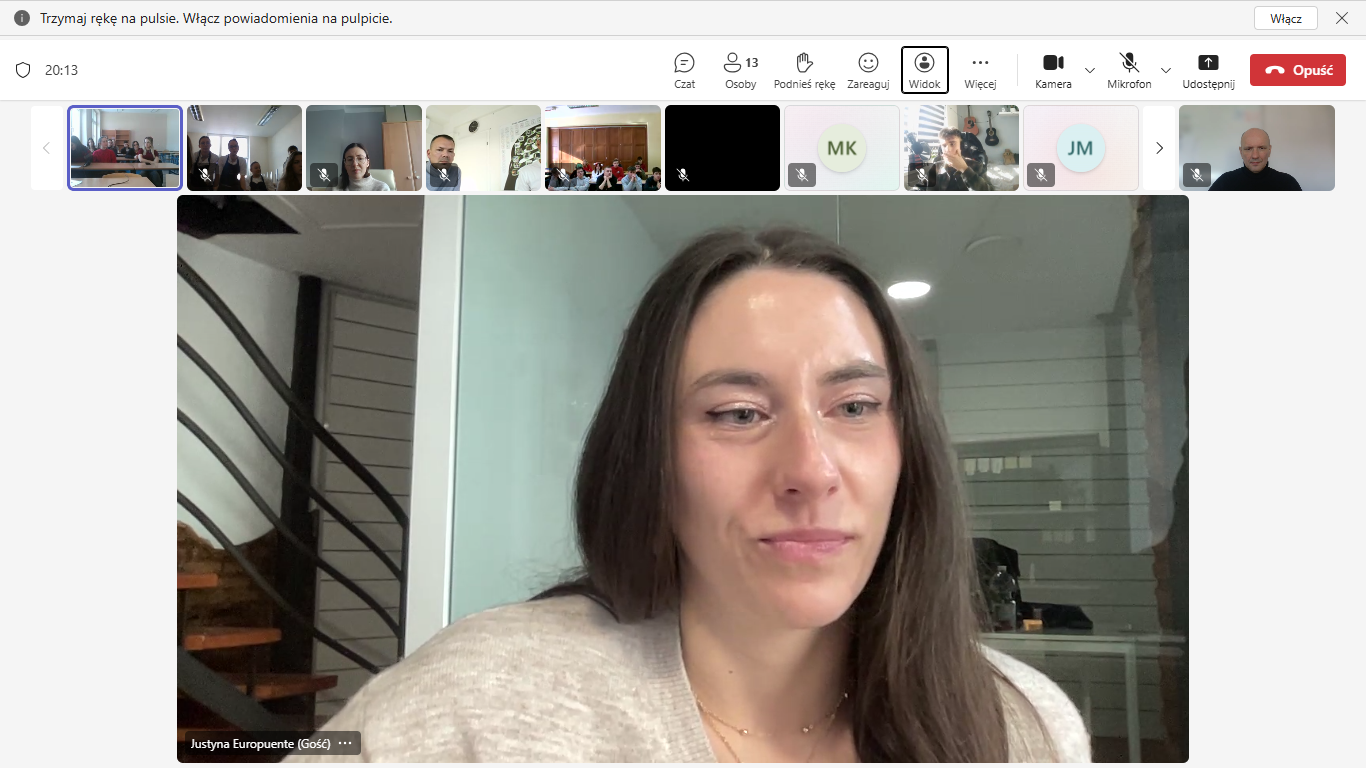Image resolution: width=1366 pixels, height=768 pixels.
Task: Go to next participants page arrow
Action: 1159,148
